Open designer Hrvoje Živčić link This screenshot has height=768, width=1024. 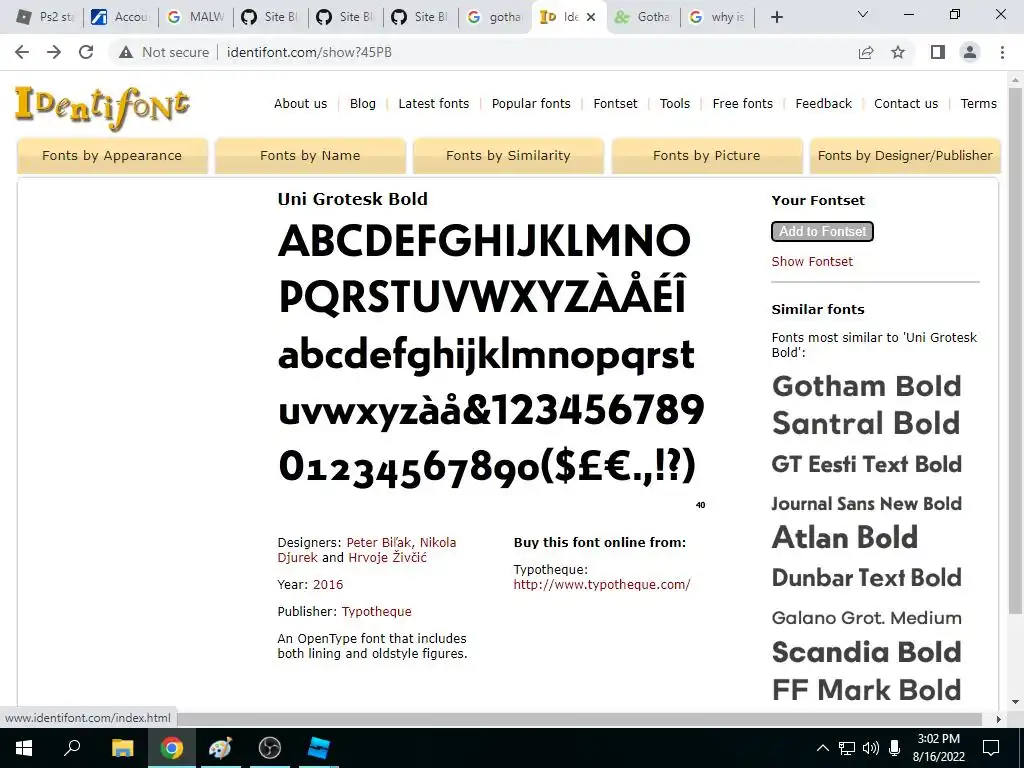tap(387, 557)
